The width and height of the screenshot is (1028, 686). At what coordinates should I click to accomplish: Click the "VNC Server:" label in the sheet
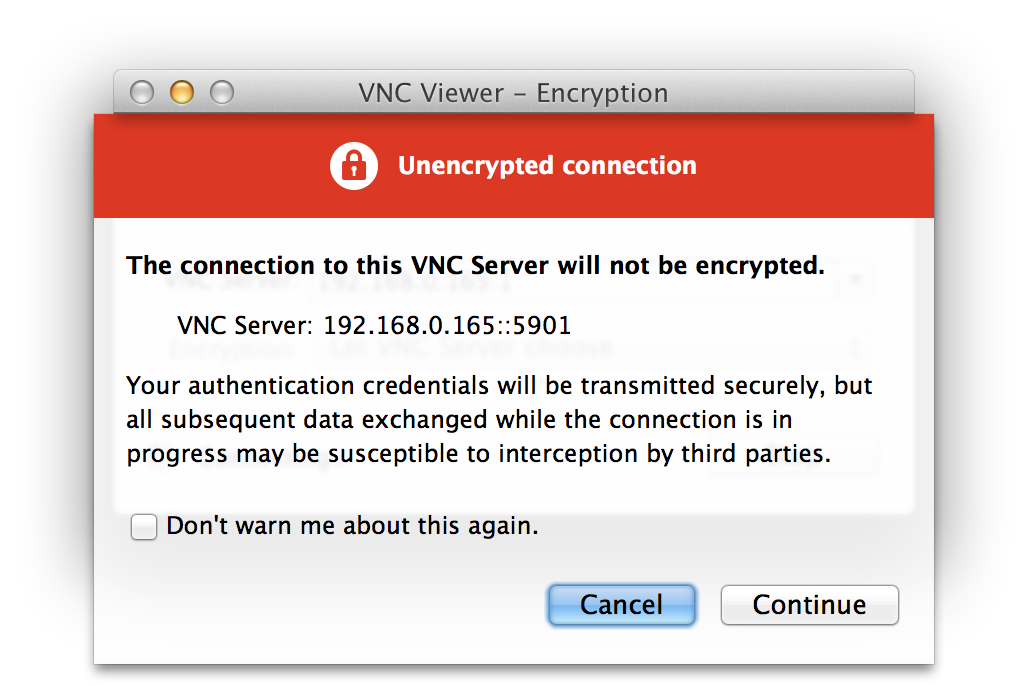(x=245, y=325)
